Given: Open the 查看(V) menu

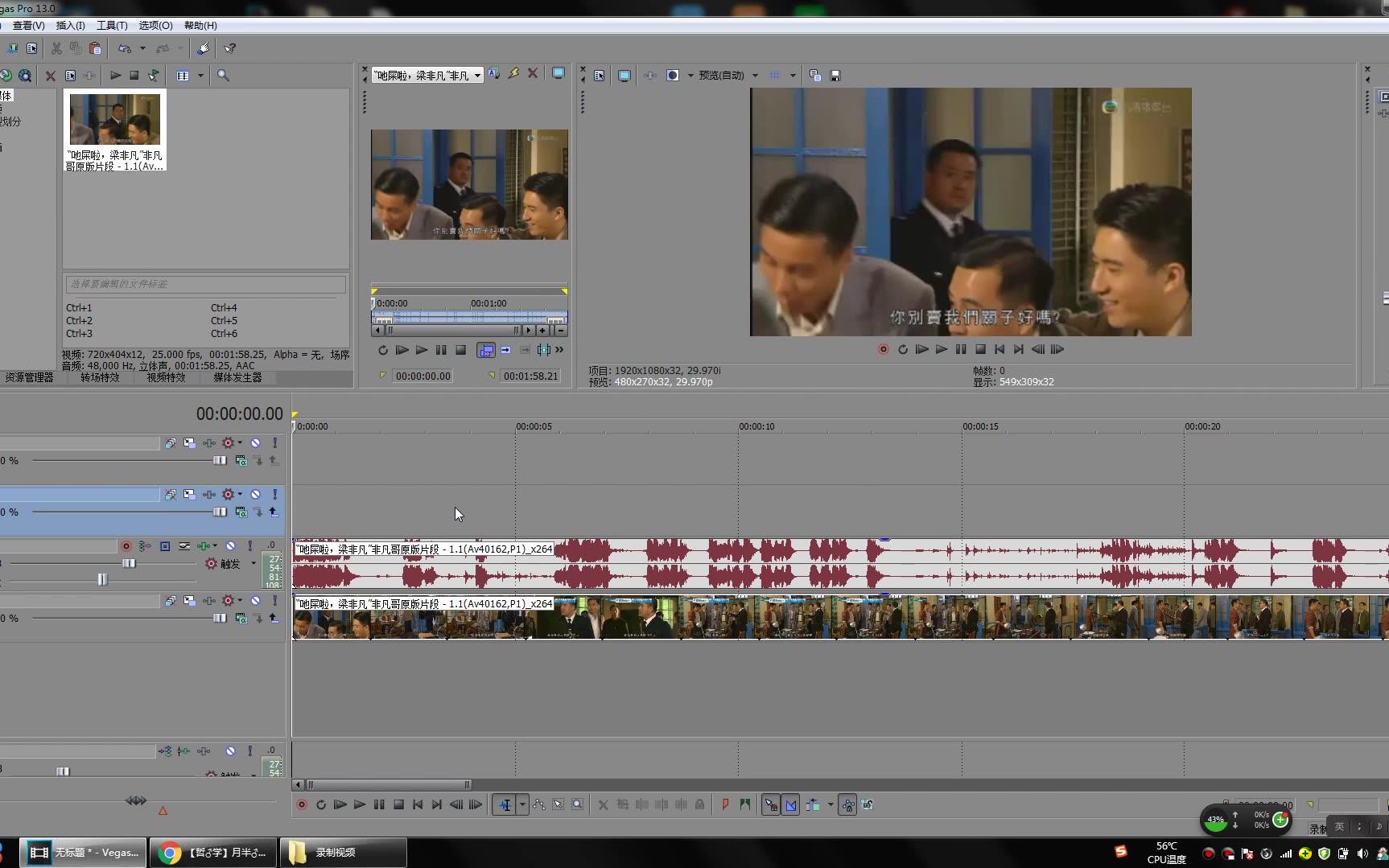Looking at the screenshot, I should click(29, 26).
